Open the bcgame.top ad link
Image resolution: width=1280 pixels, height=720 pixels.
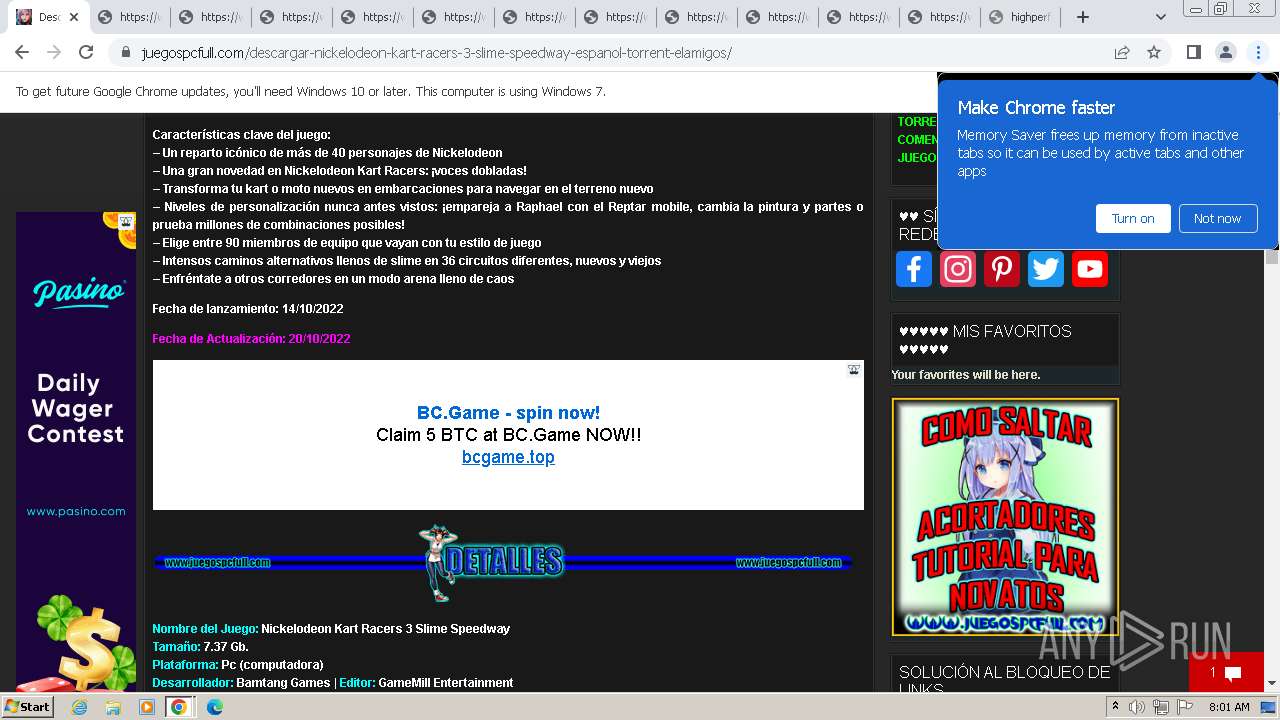pos(508,457)
